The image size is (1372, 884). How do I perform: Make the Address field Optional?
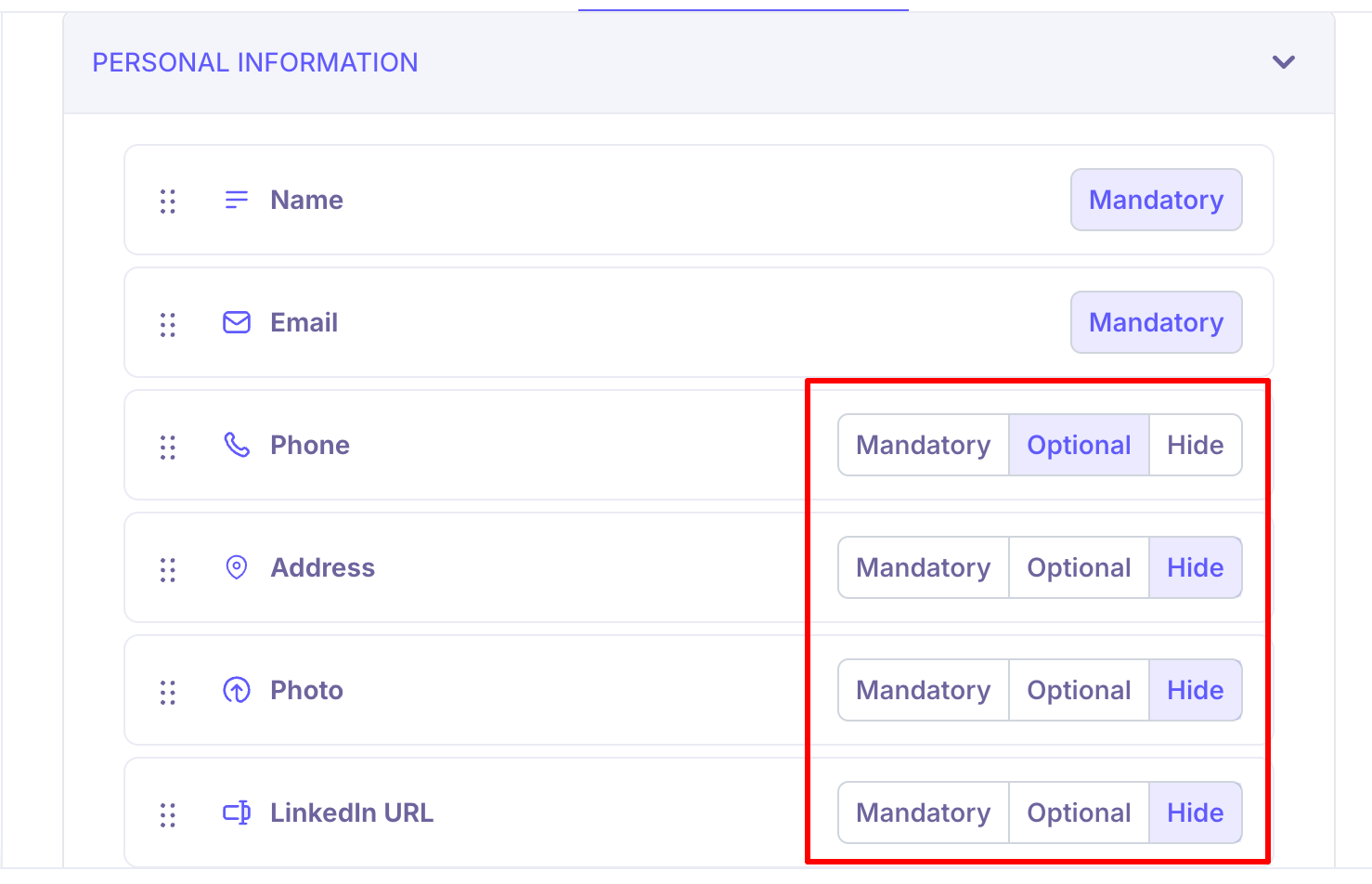coord(1079,567)
